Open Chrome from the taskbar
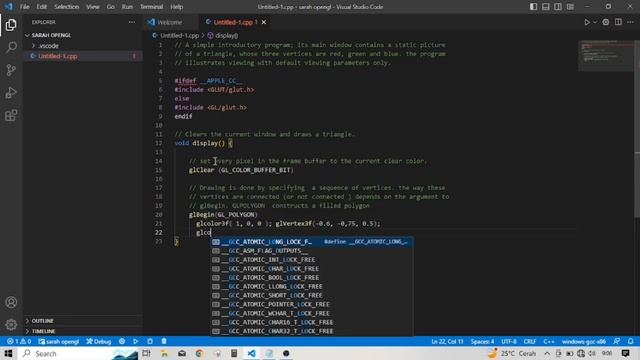 (x=199, y=353)
